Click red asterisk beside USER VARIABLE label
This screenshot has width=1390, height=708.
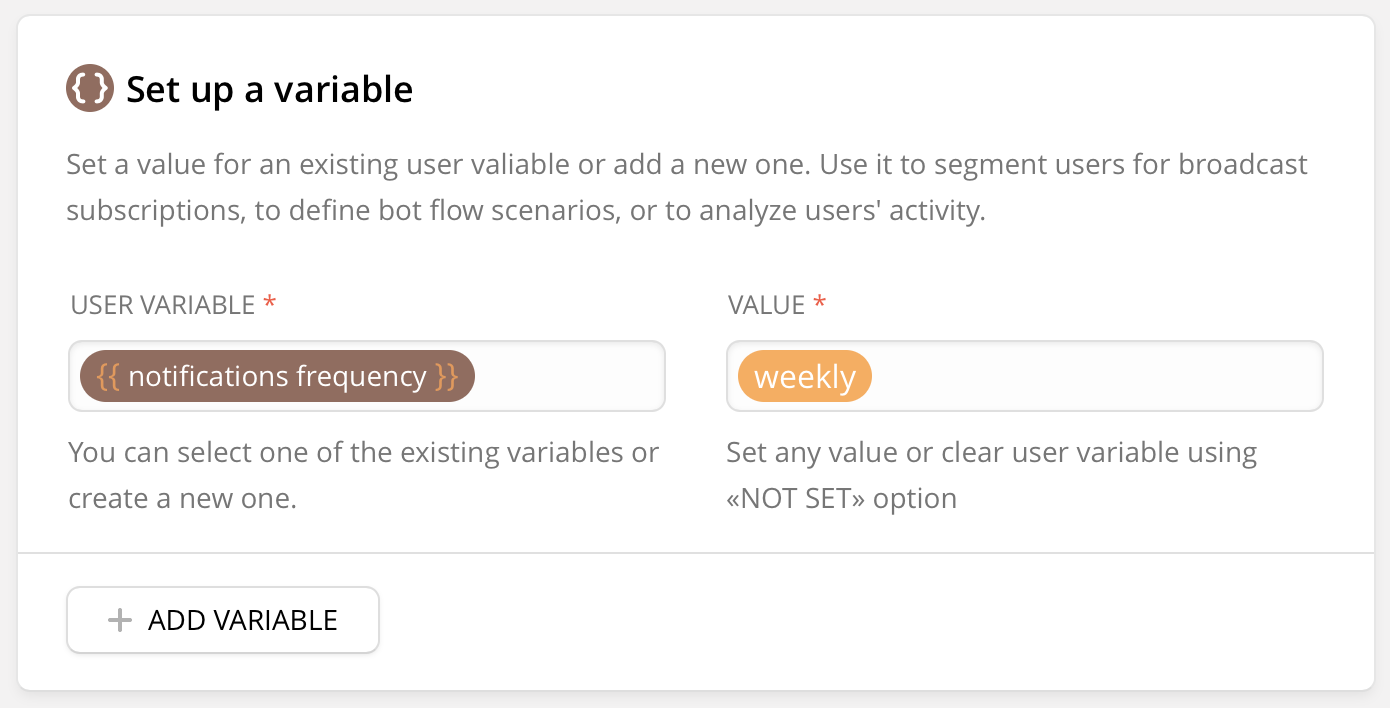pyautogui.click(x=269, y=305)
